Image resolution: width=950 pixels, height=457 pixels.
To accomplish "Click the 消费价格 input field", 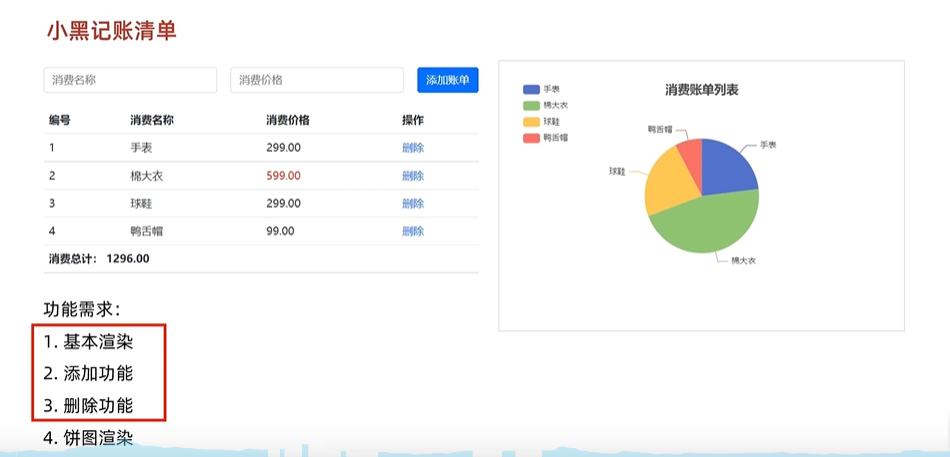I will point(317,80).
